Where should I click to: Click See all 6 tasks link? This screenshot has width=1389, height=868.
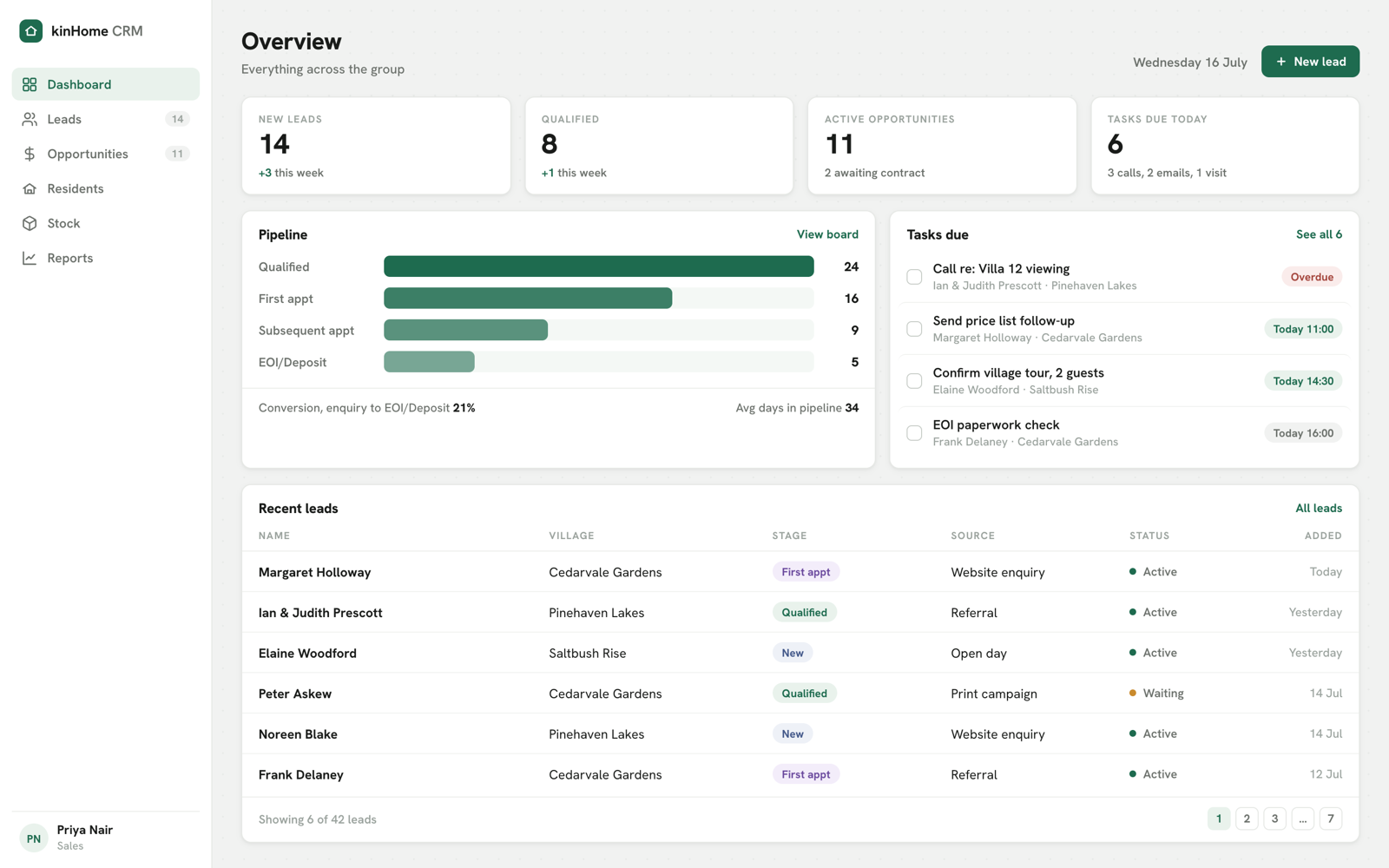point(1319,234)
